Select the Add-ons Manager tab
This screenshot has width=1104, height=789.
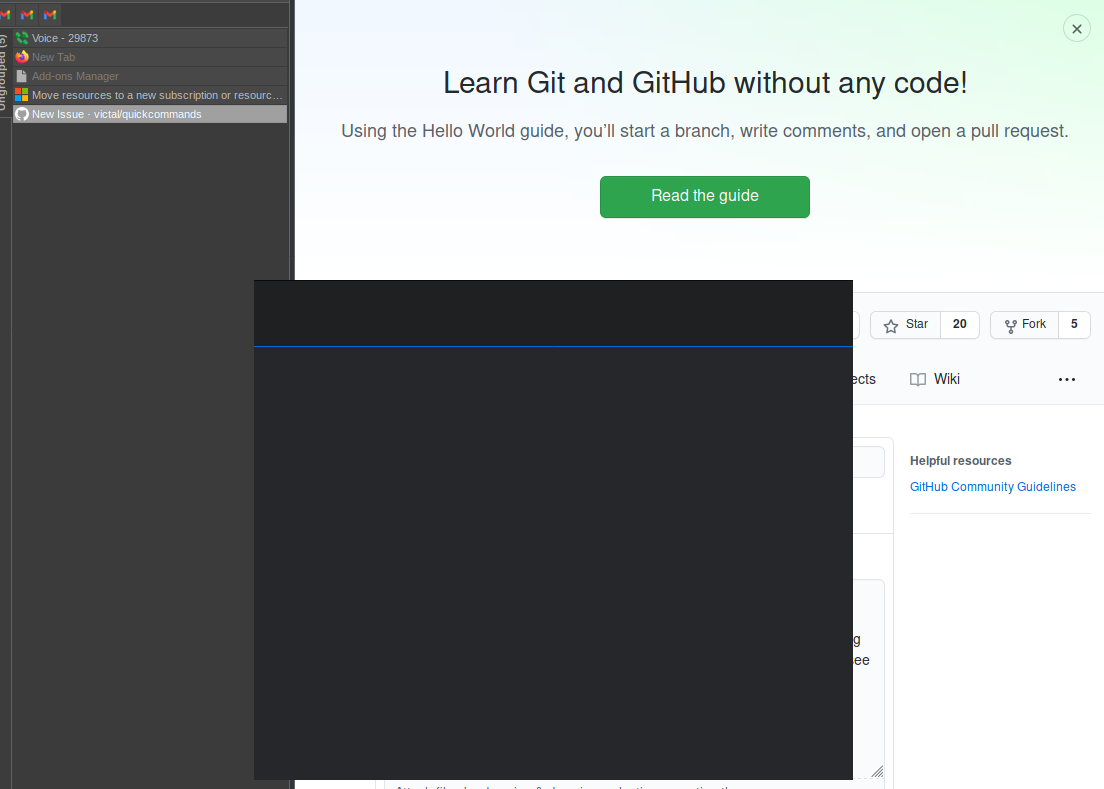[150, 76]
